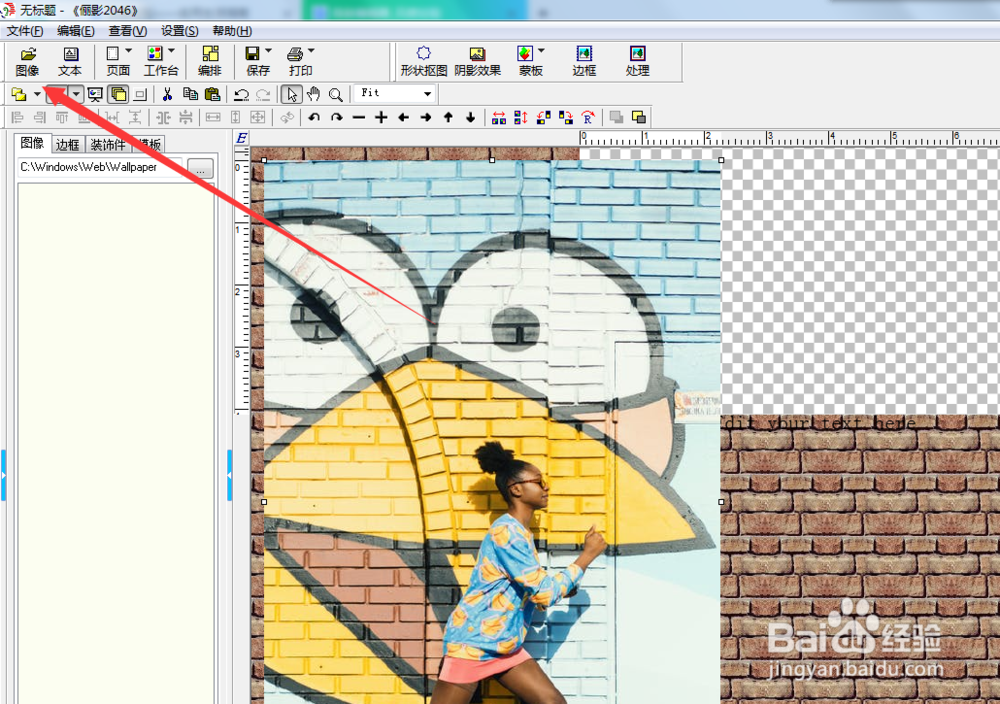The height and width of the screenshot is (704, 1000).
Task: Undo the last action
Action: coord(241,94)
